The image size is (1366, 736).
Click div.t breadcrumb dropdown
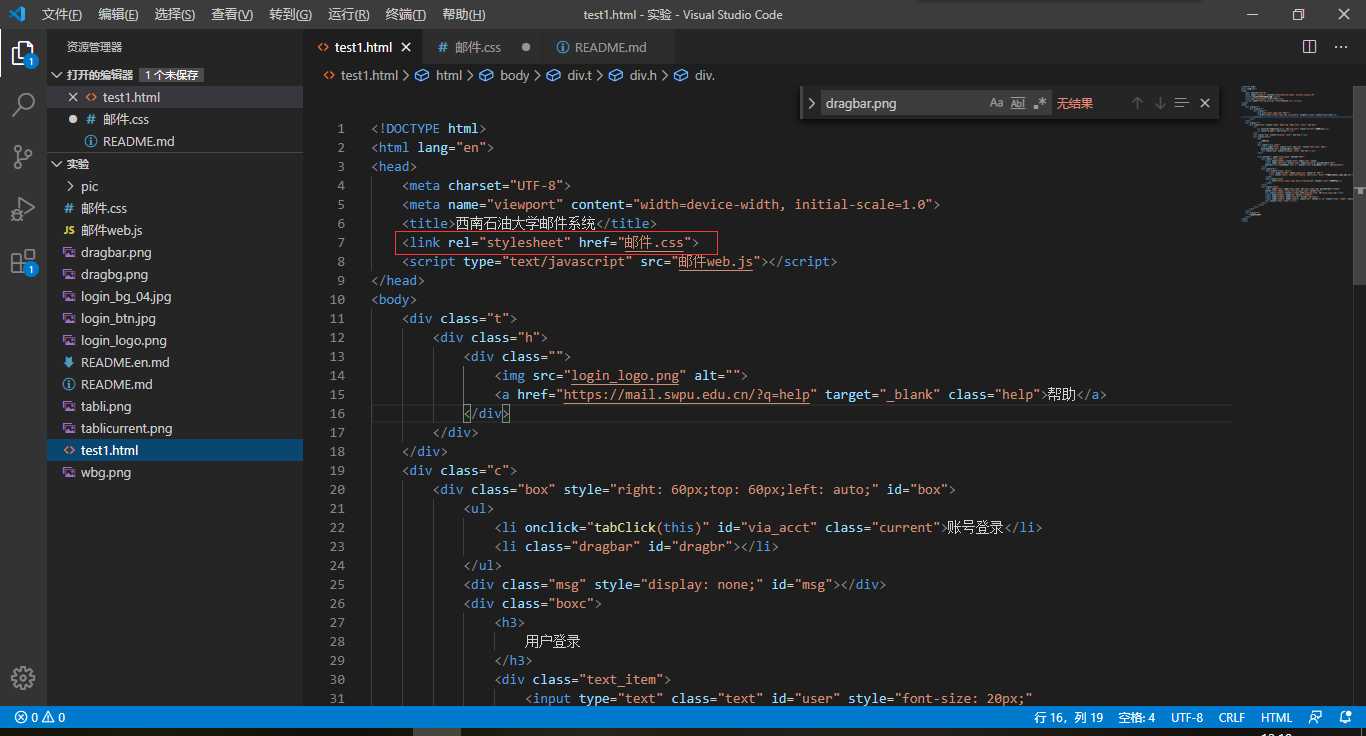(569, 75)
